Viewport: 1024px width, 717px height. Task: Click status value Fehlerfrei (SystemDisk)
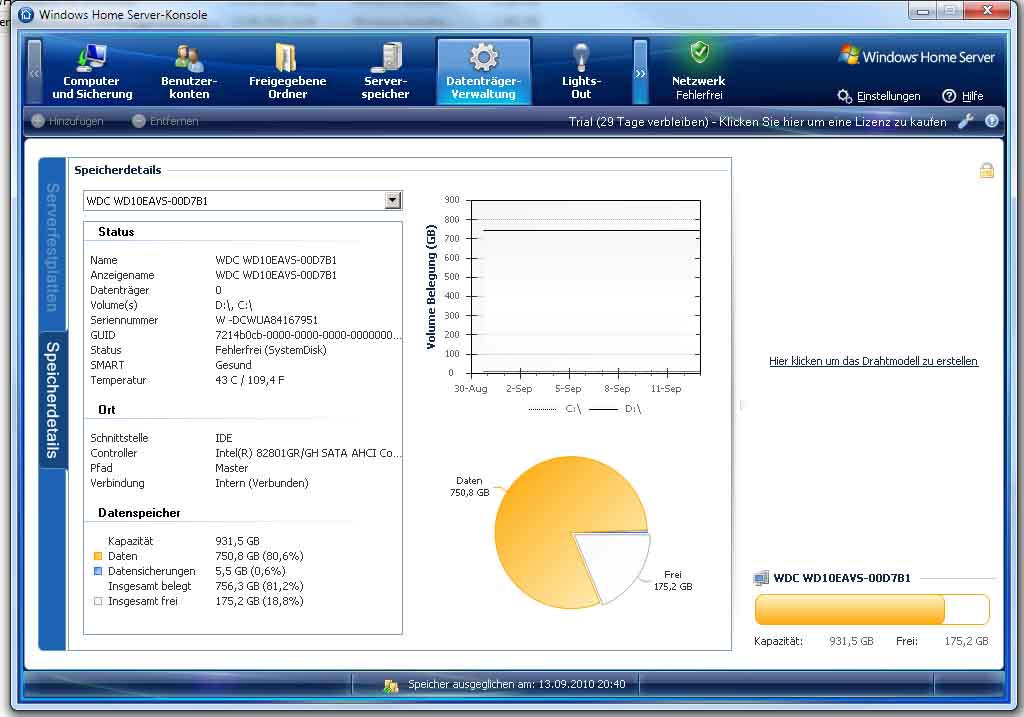(x=271, y=350)
